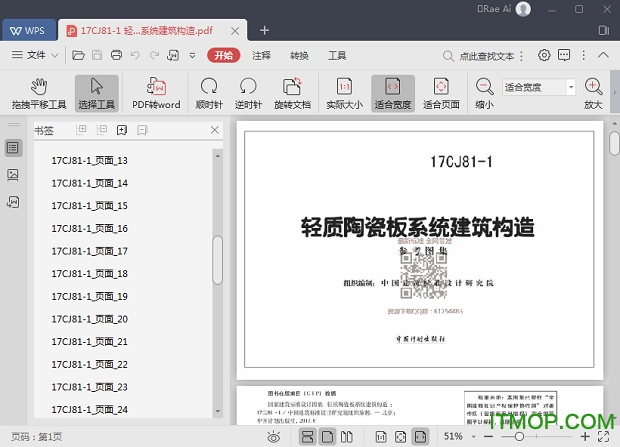Click the DRae Ai user avatar
Viewport: 620px width, 447px height.
tap(523, 9)
